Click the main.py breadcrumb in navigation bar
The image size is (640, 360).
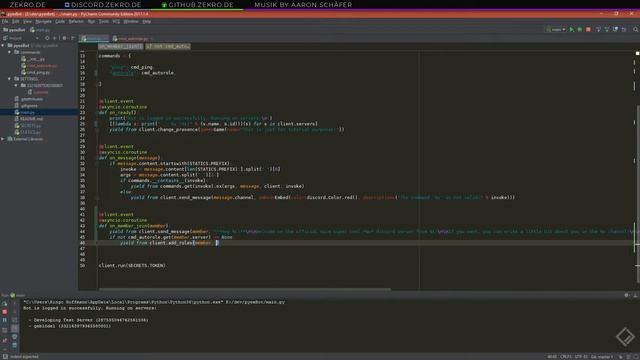click(40, 30)
